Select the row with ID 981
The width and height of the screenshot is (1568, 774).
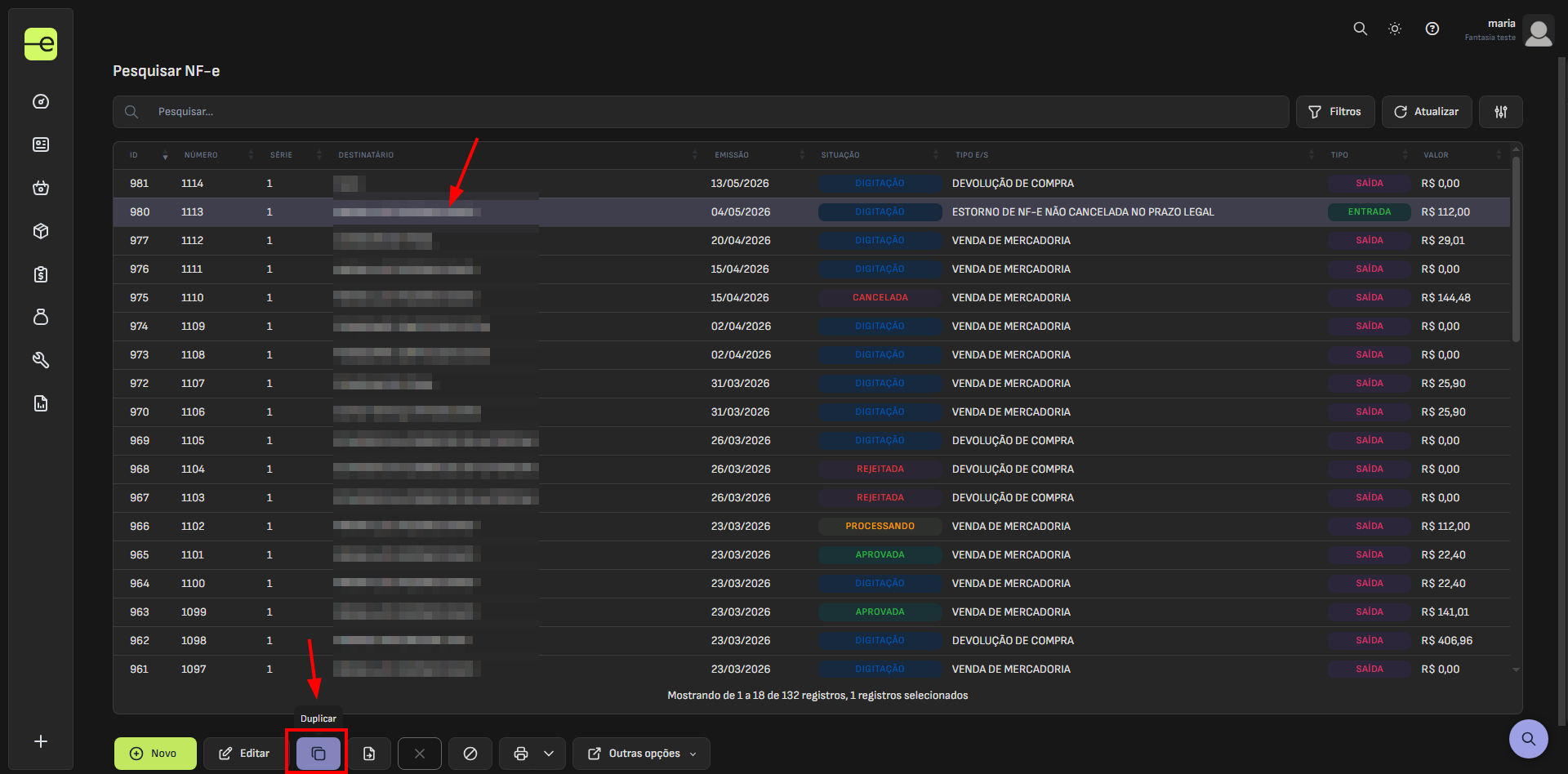812,184
